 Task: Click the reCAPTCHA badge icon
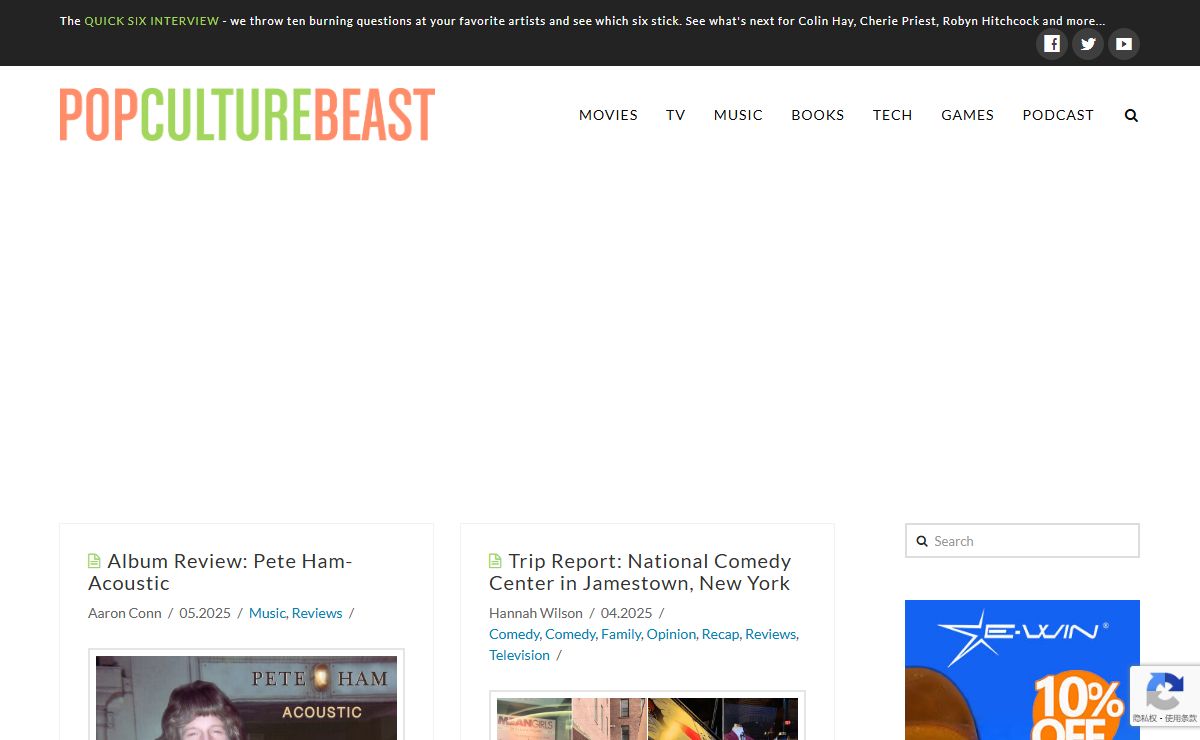[1164, 692]
